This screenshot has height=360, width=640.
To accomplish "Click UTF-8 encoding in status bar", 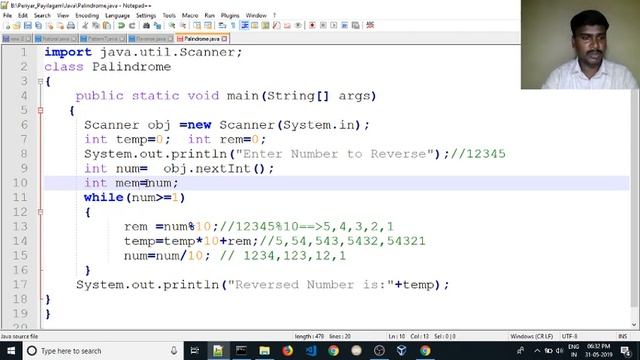I will pyautogui.click(x=569, y=336).
